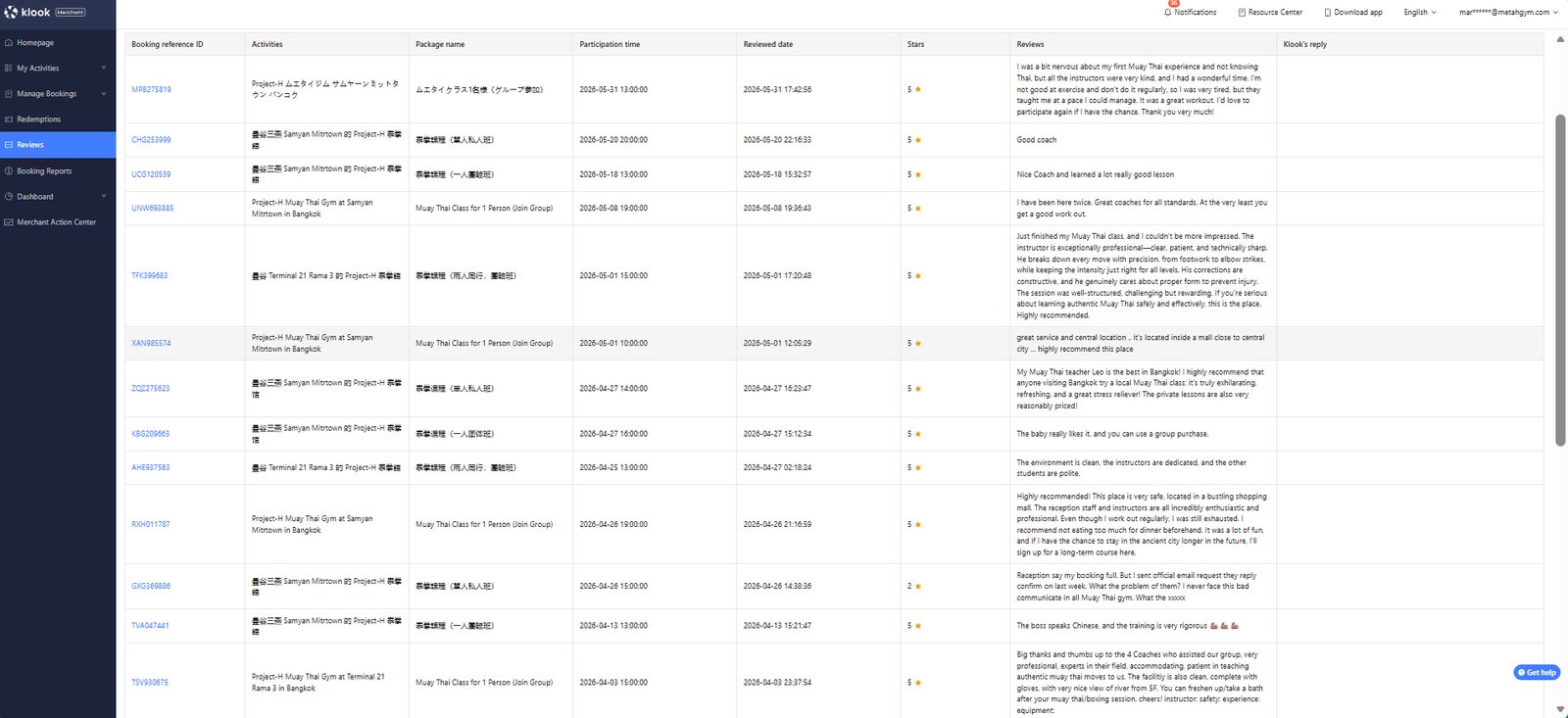
Task: Click the Download app phone icon
Action: [x=1328, y=13]
